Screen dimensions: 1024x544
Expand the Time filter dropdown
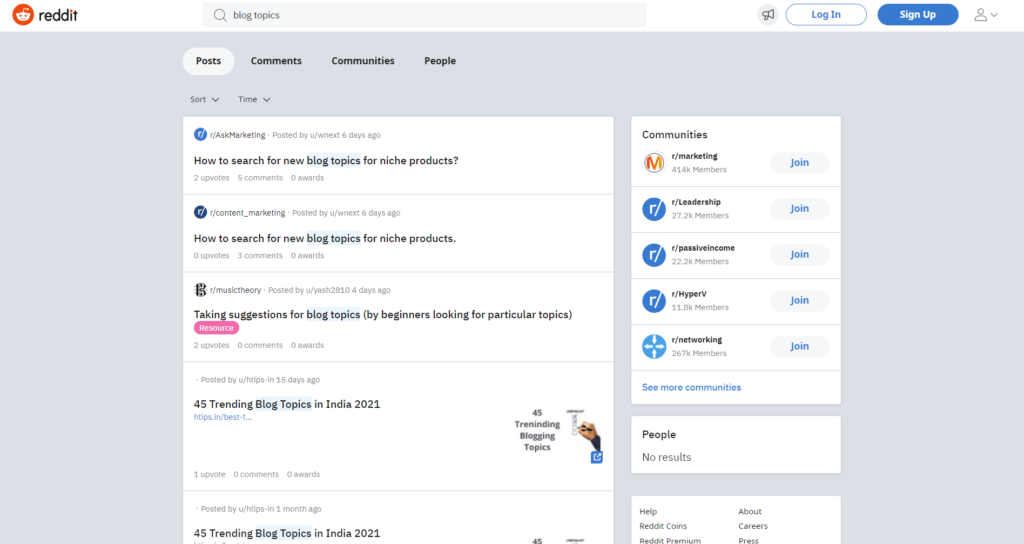point(254,99)
